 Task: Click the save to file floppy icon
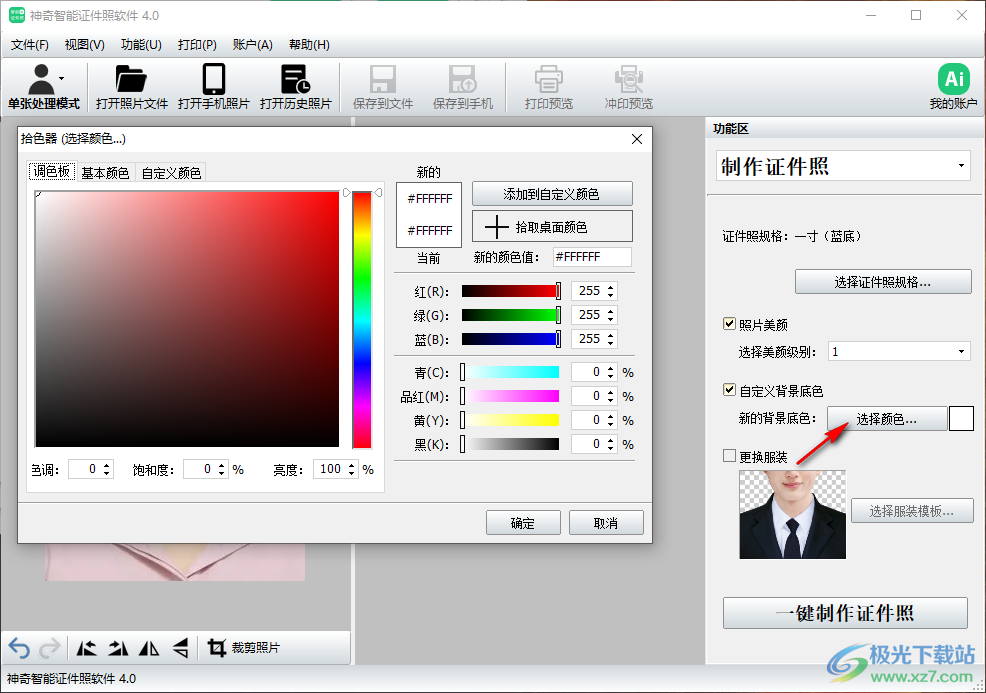tap(382, 79)
